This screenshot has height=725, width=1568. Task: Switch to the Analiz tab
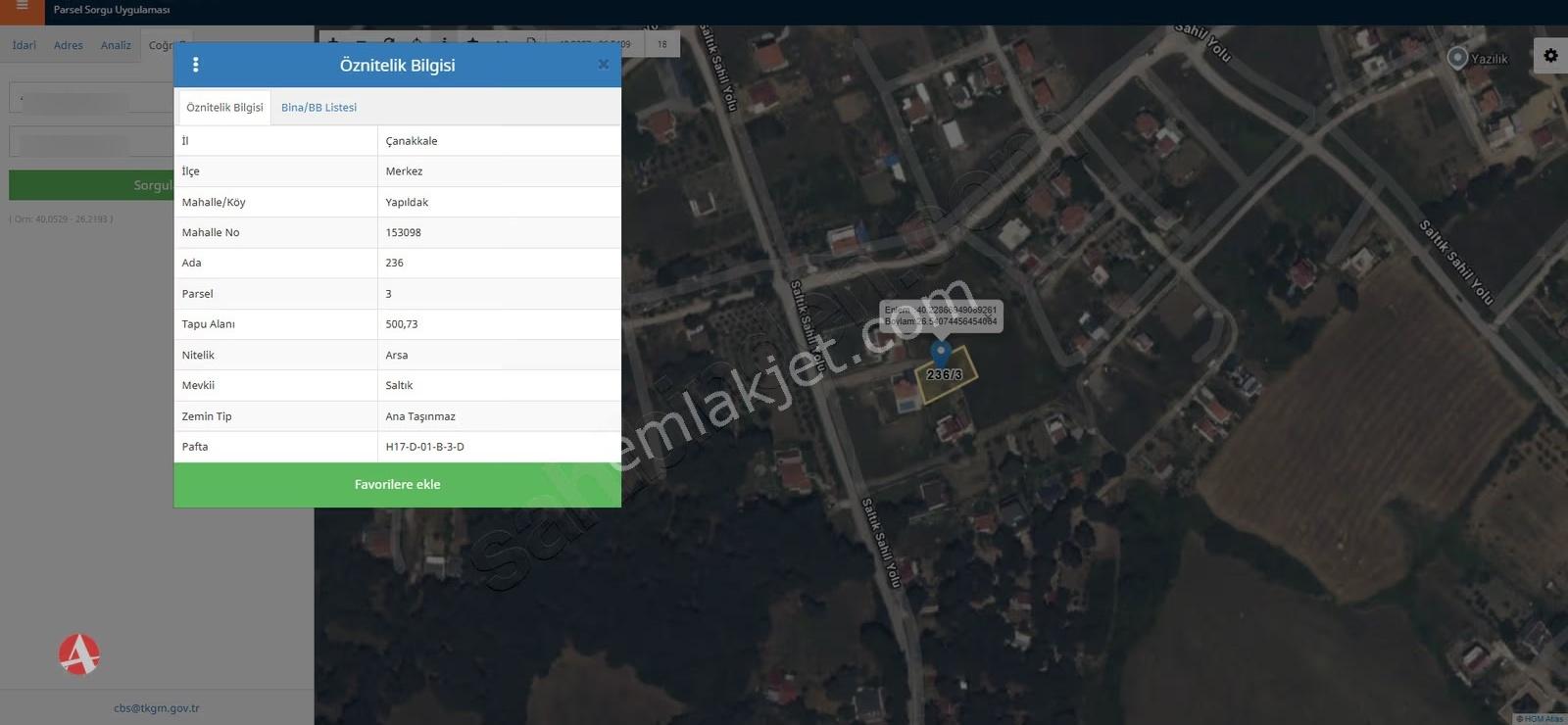coord(116,45)
